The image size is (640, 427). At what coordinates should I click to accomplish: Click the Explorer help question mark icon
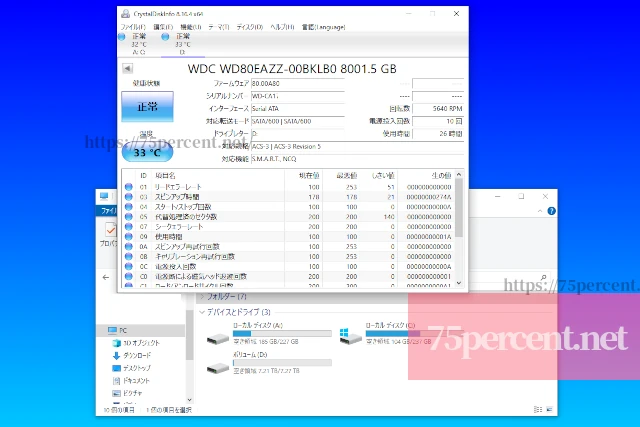tap(551, 211)
